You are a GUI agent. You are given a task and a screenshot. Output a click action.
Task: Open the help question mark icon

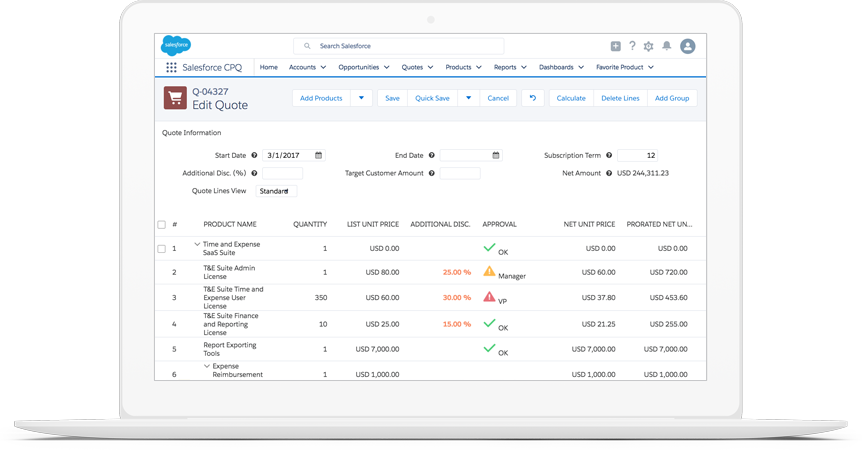tap(632, 46)
